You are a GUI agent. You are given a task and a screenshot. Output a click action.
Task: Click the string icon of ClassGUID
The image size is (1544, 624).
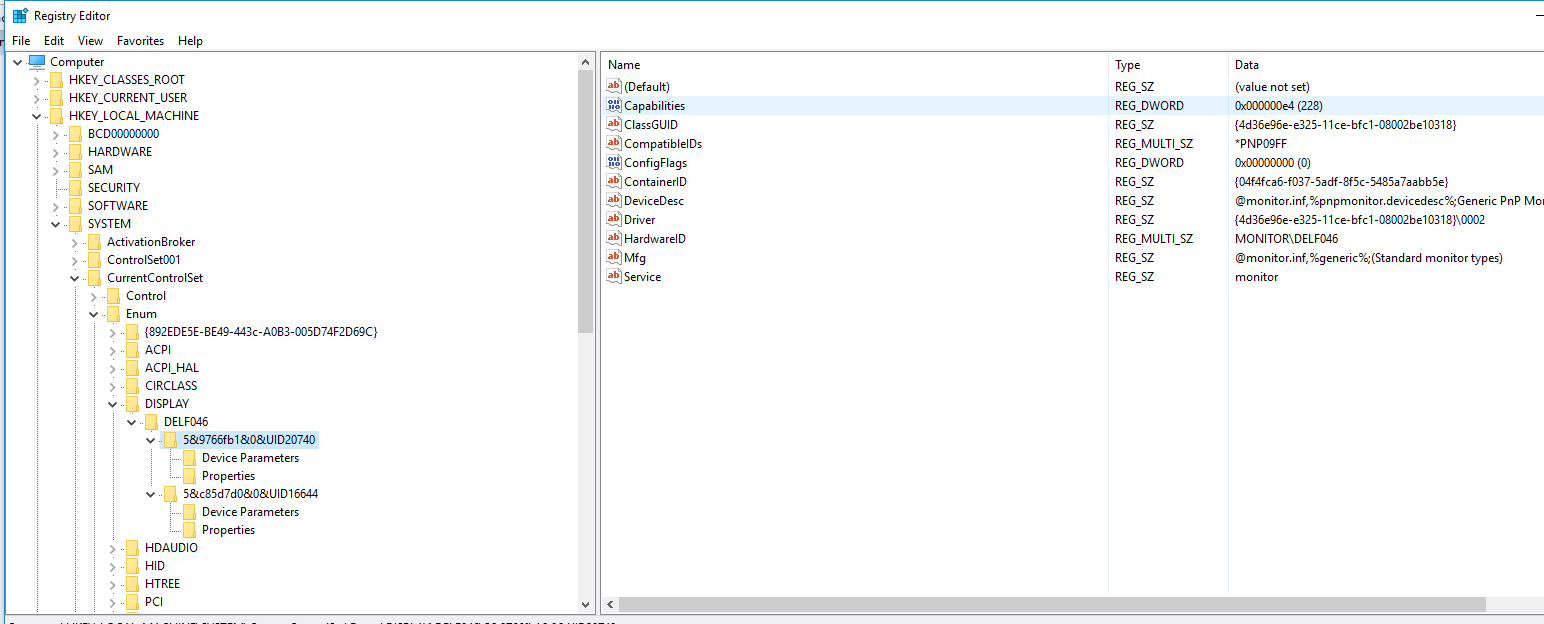point(614,125)
